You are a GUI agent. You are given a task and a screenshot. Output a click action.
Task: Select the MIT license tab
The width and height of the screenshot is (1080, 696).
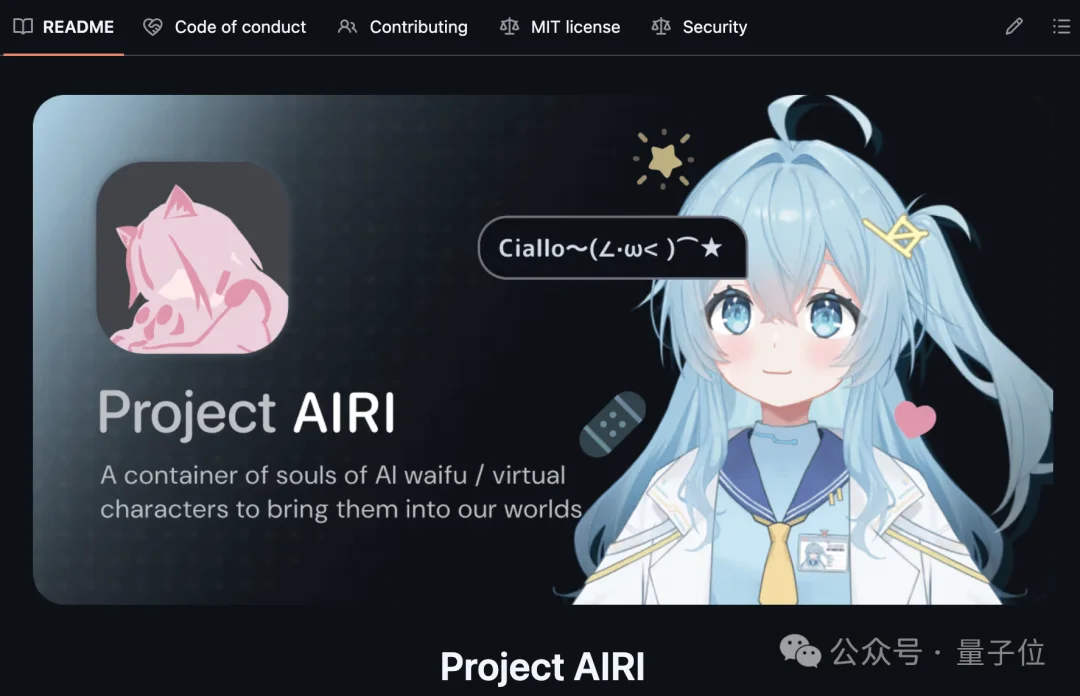pyautogui.click(x=560, y=27)
